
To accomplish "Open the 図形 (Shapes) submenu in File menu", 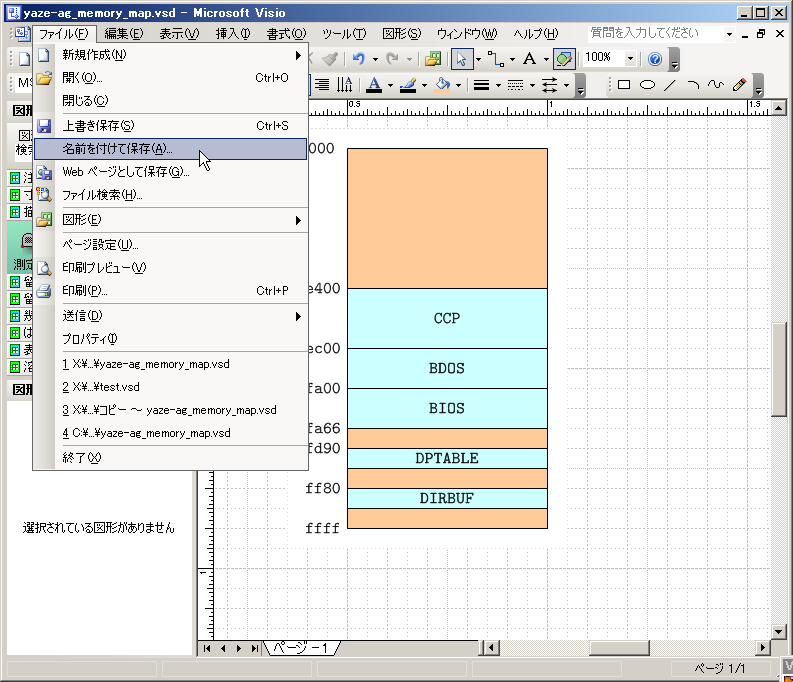I will tap(170, 220).
